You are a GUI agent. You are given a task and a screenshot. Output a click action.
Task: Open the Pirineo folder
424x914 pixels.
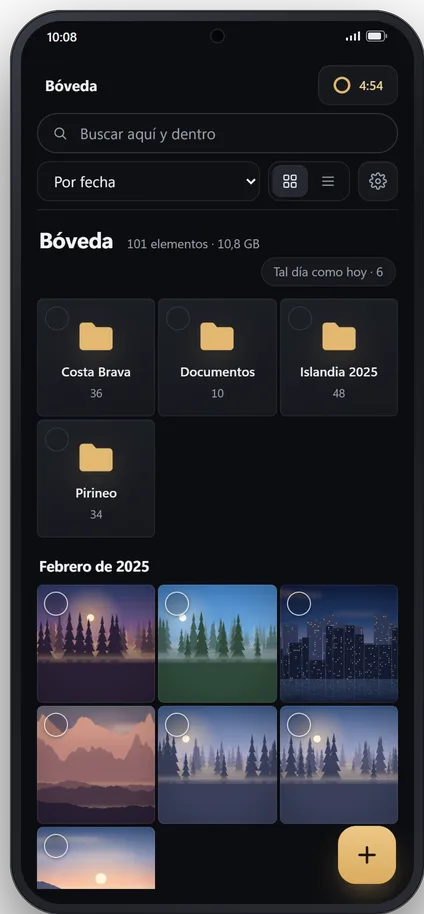point(96,479)
